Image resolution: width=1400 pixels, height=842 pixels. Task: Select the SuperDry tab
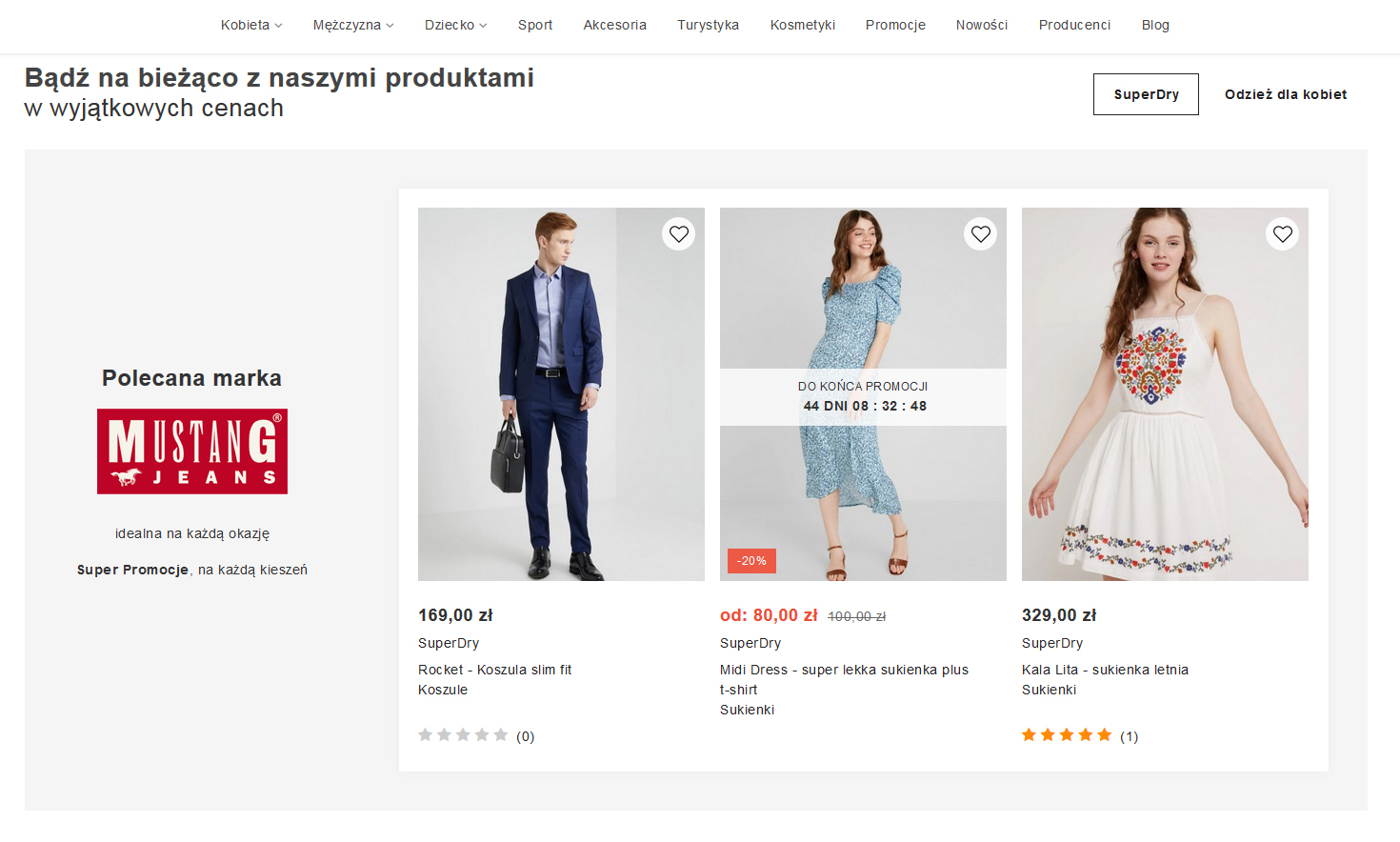[1146, 94]
